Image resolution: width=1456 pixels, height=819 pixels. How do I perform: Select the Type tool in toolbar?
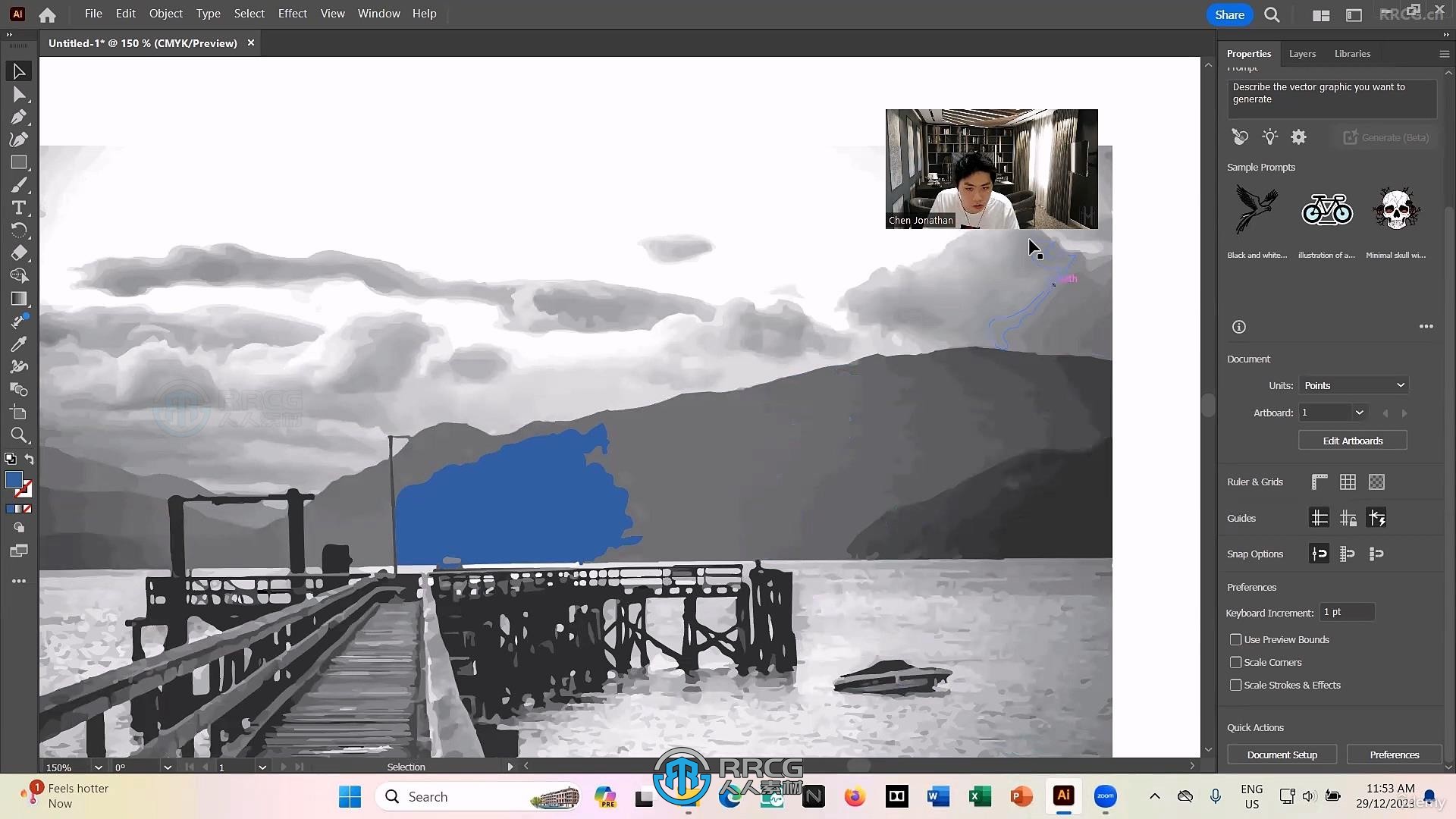tap(18, 207)
